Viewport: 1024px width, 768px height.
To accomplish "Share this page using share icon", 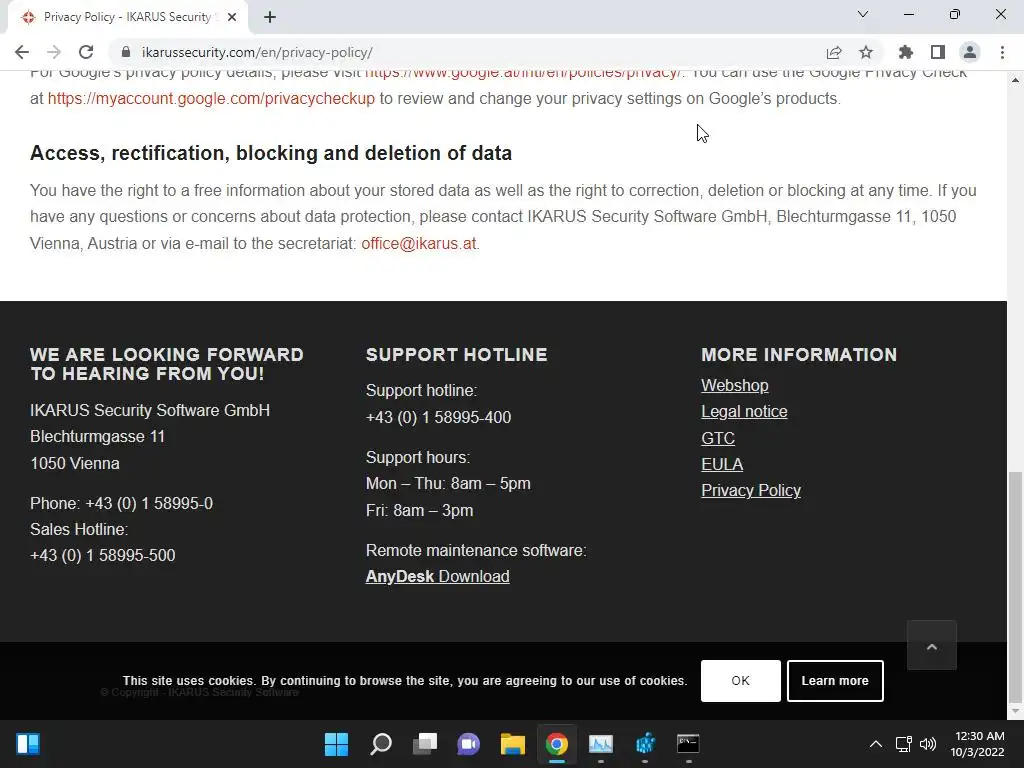I will [x=834, y=52].
